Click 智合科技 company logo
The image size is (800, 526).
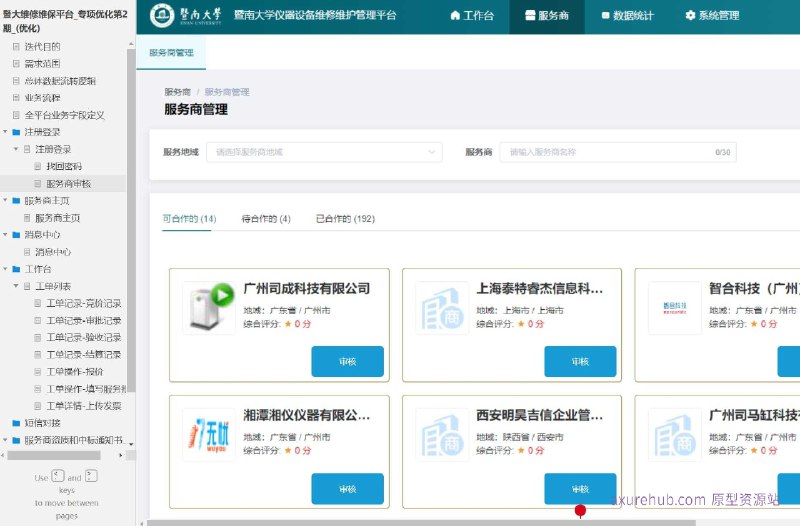(674, 308)
